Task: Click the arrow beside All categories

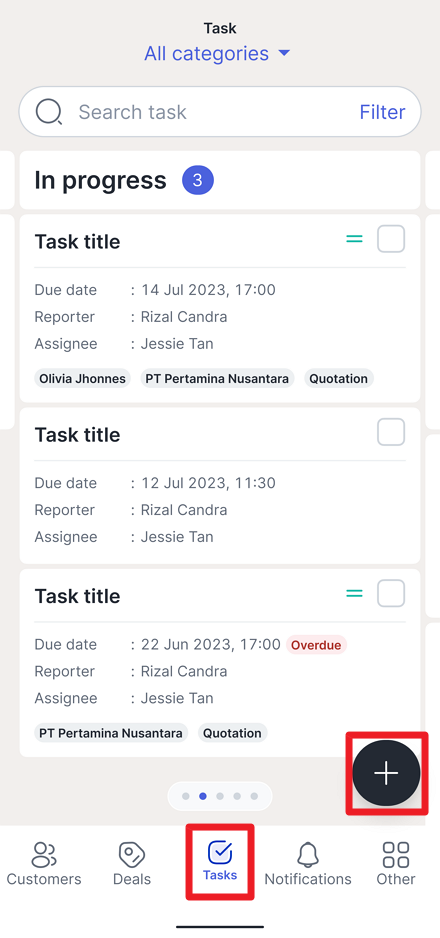Action: click(285, 53)
